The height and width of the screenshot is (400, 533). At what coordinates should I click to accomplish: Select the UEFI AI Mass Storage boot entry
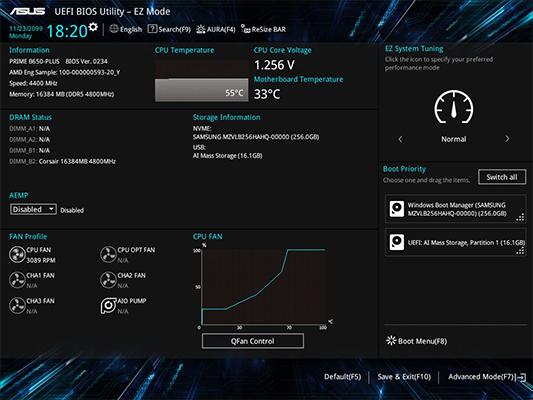click(455, 242)
